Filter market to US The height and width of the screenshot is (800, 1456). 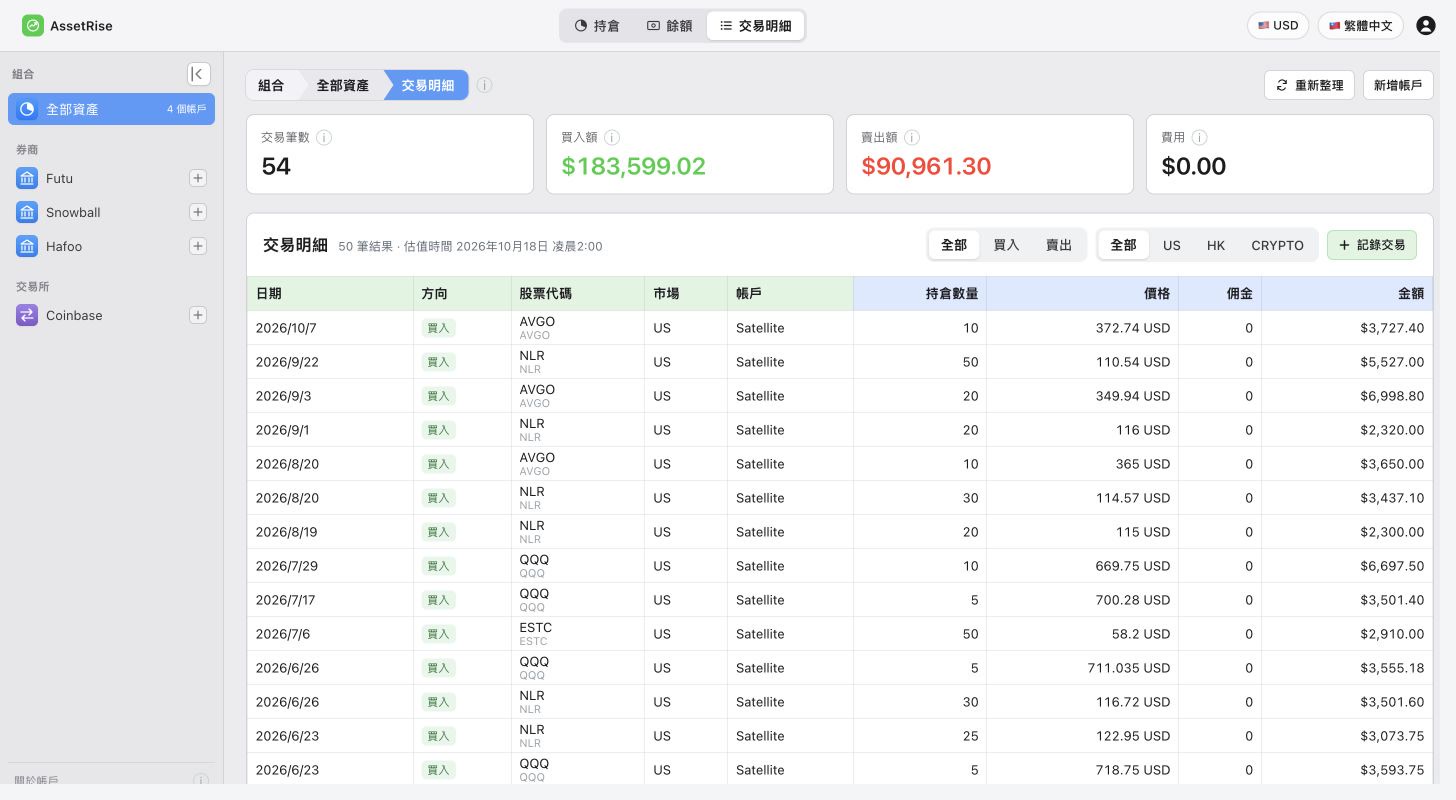point(1171,245)
